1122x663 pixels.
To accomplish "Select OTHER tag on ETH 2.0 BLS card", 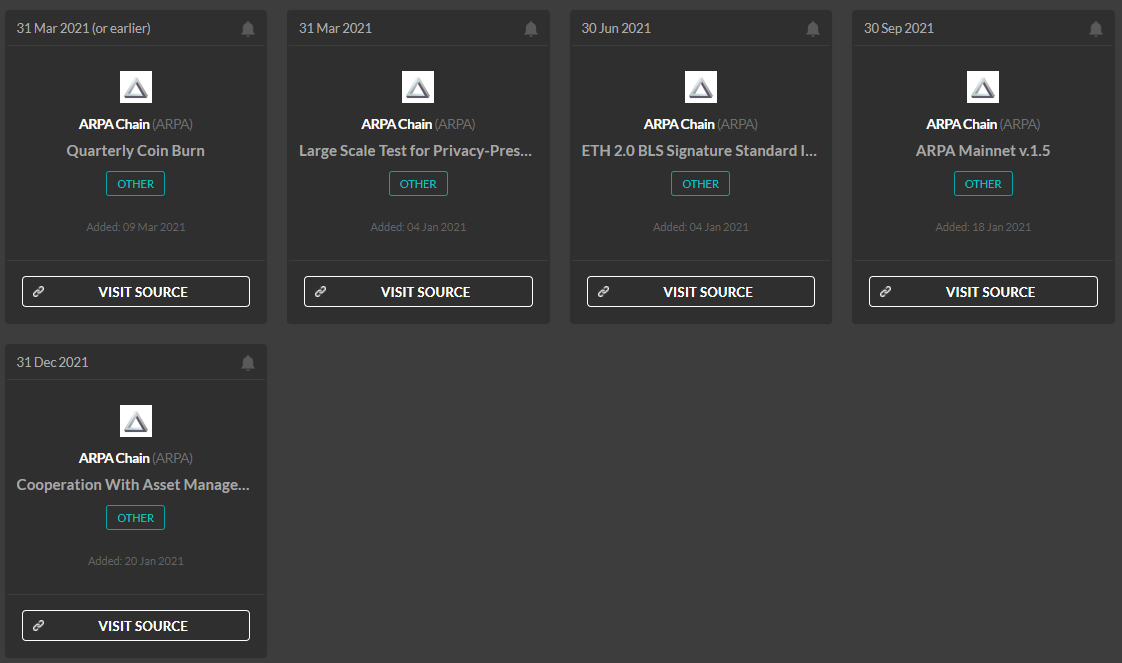I will pos(701,184).
